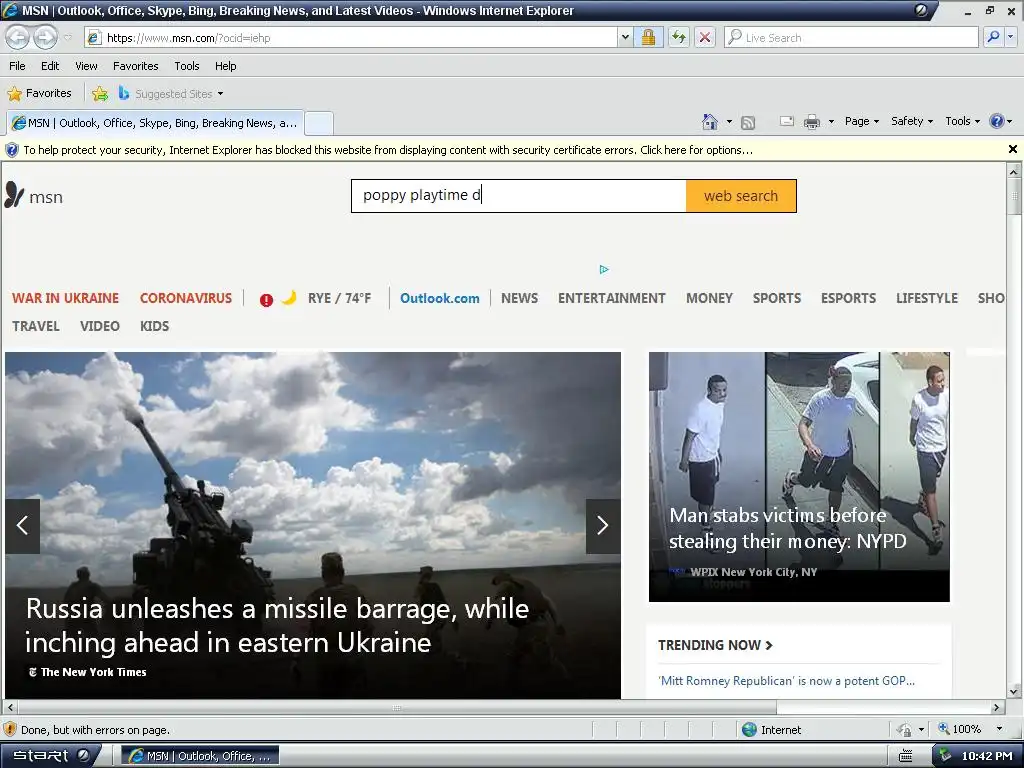
Task: Open the zoom level dropdown arrow
Action: [999, 729]
